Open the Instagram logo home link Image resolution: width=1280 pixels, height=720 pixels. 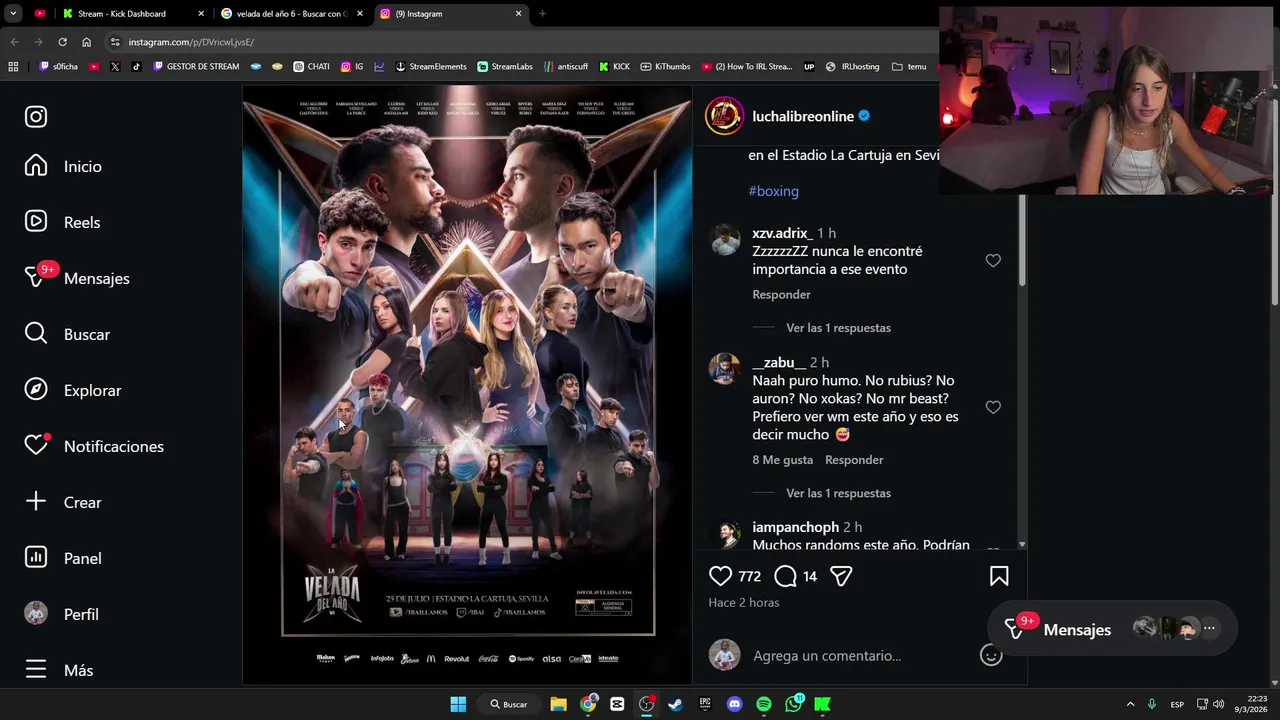click(36, 117)
